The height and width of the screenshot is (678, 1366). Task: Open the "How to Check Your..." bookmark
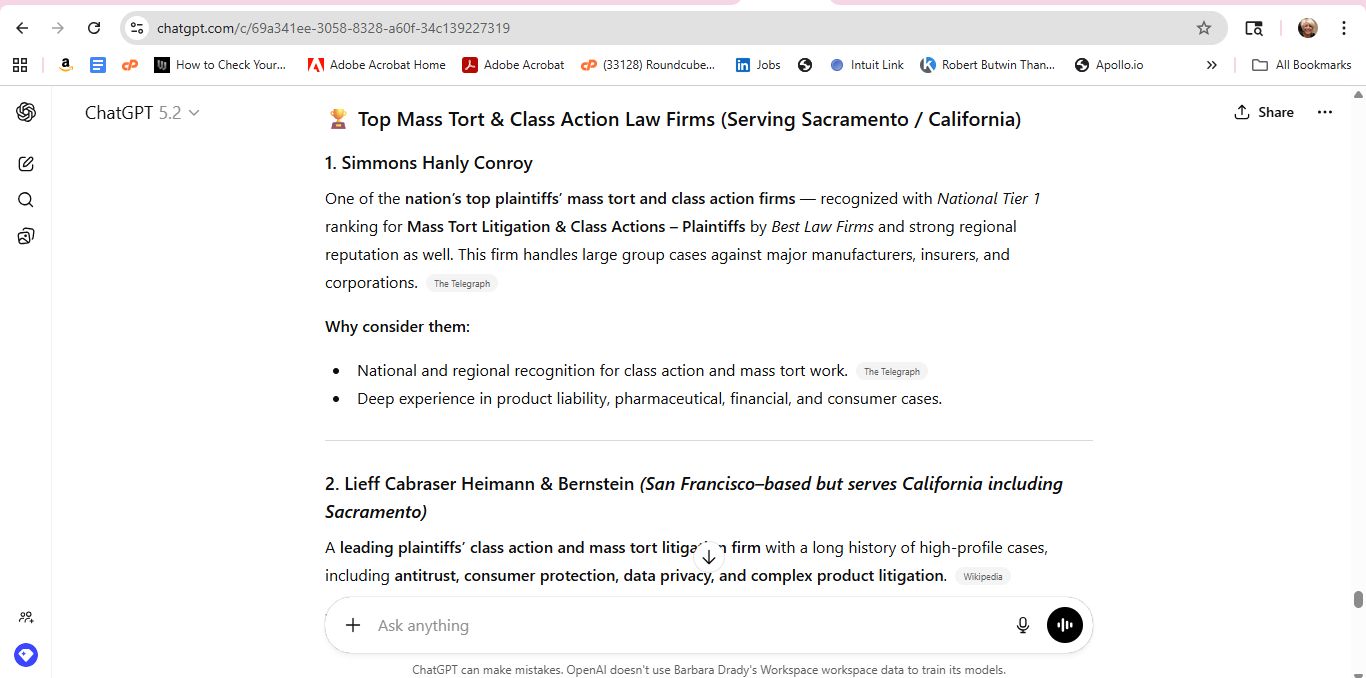(x=220, y=65)
